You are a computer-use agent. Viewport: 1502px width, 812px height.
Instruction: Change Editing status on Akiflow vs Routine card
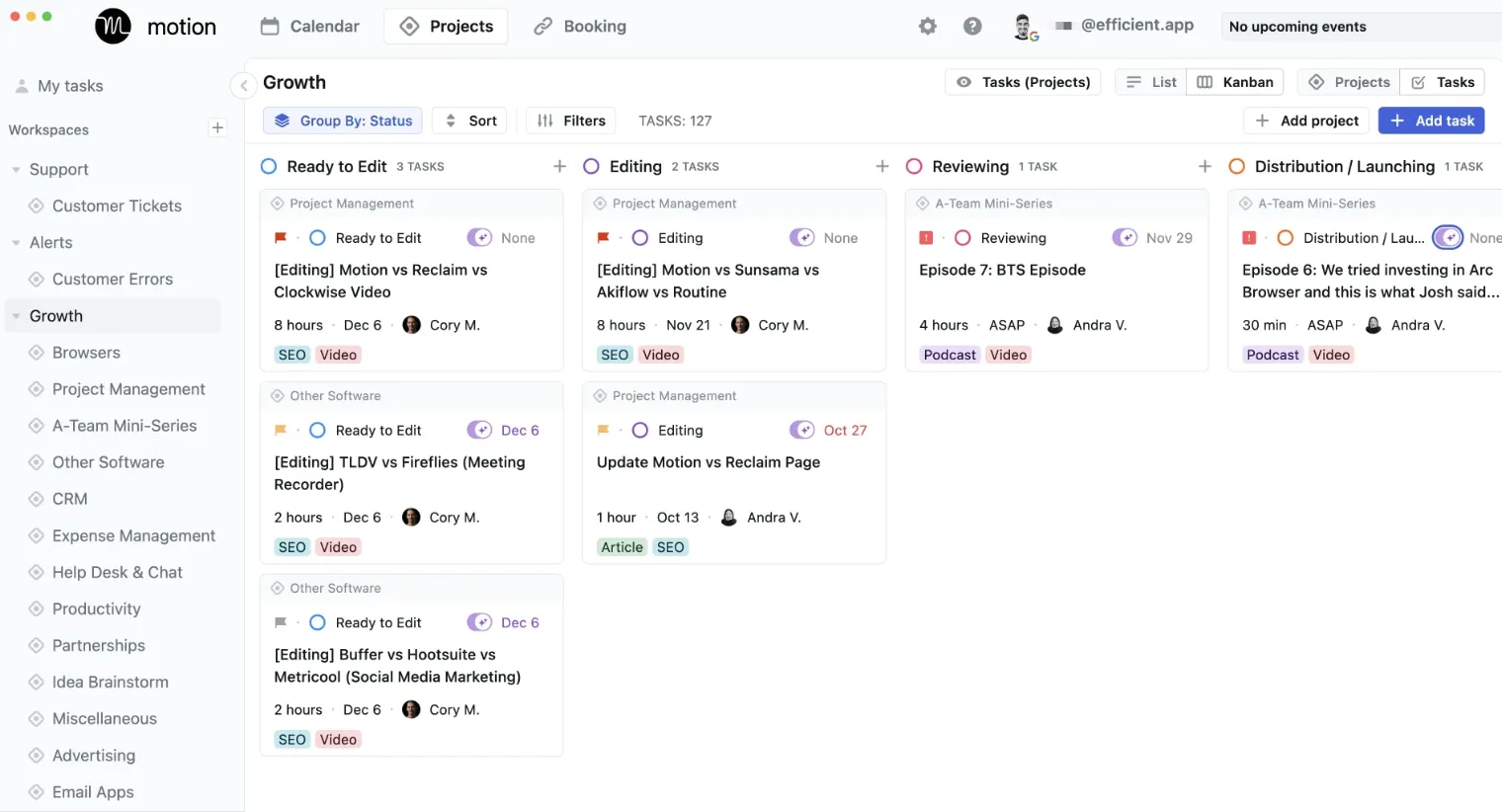click(669, 238)
